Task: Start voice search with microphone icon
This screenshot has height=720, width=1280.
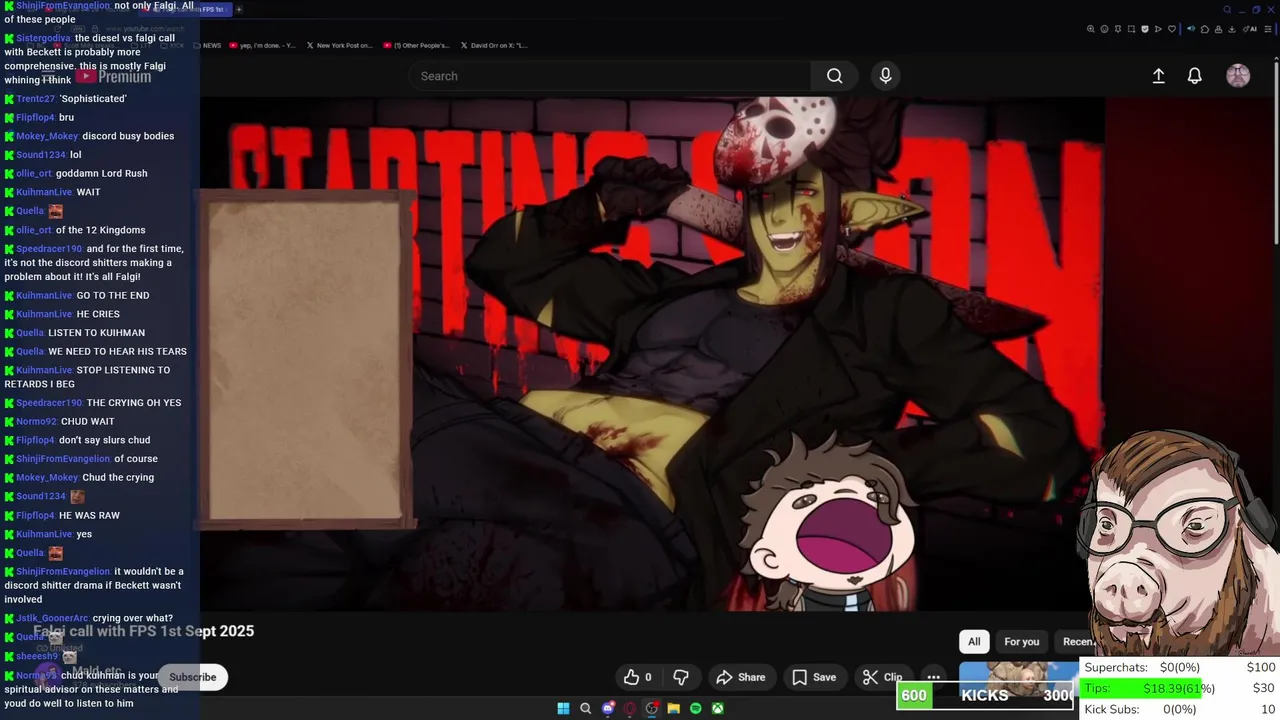Action: click(885, 76)
